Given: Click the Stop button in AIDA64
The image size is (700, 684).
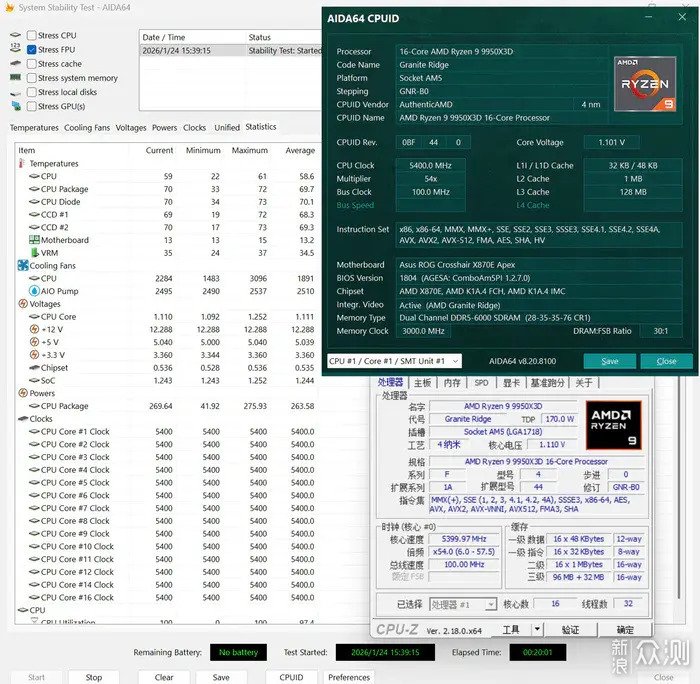Looking at the screenshot, I should coord(94,677).
